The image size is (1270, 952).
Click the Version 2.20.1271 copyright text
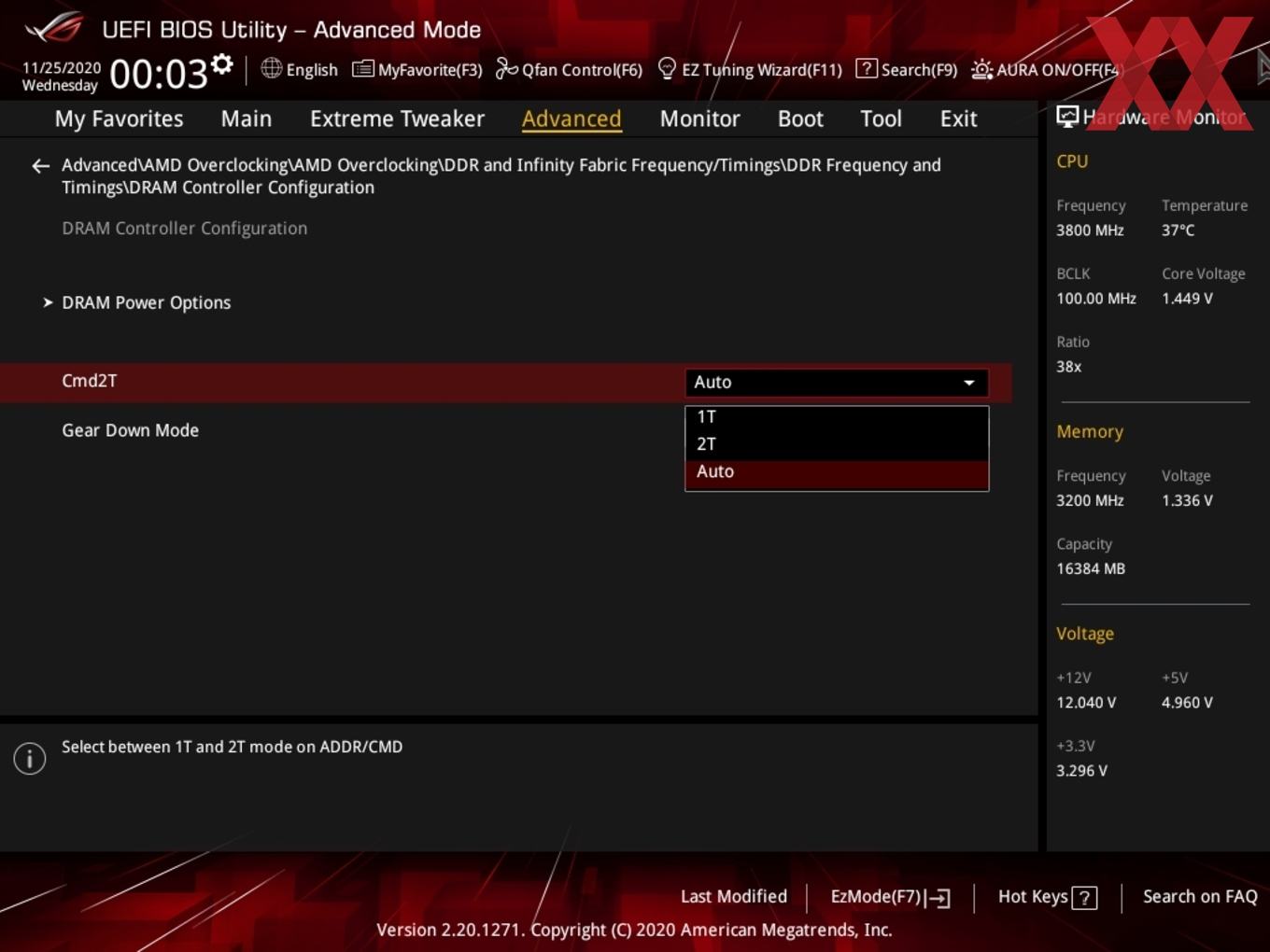[x=634, y=930]
